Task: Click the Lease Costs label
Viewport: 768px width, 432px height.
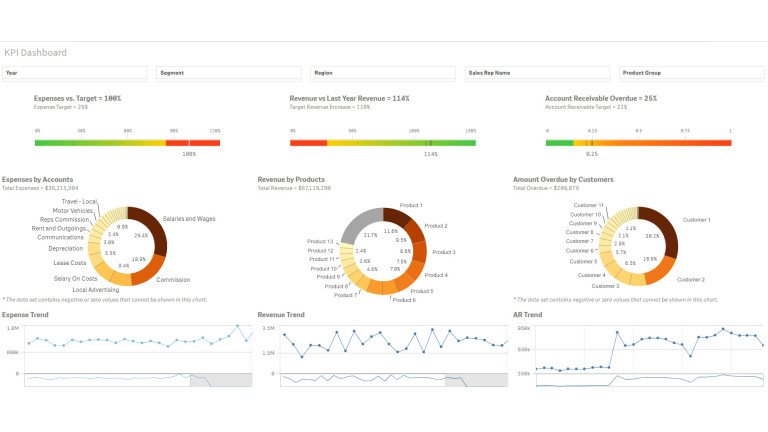Action: 69,262
